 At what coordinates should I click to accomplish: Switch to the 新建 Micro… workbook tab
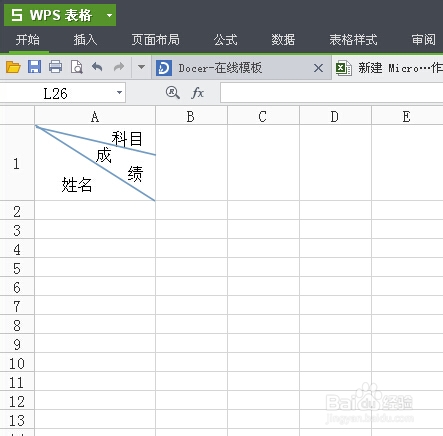coord(389,68)
